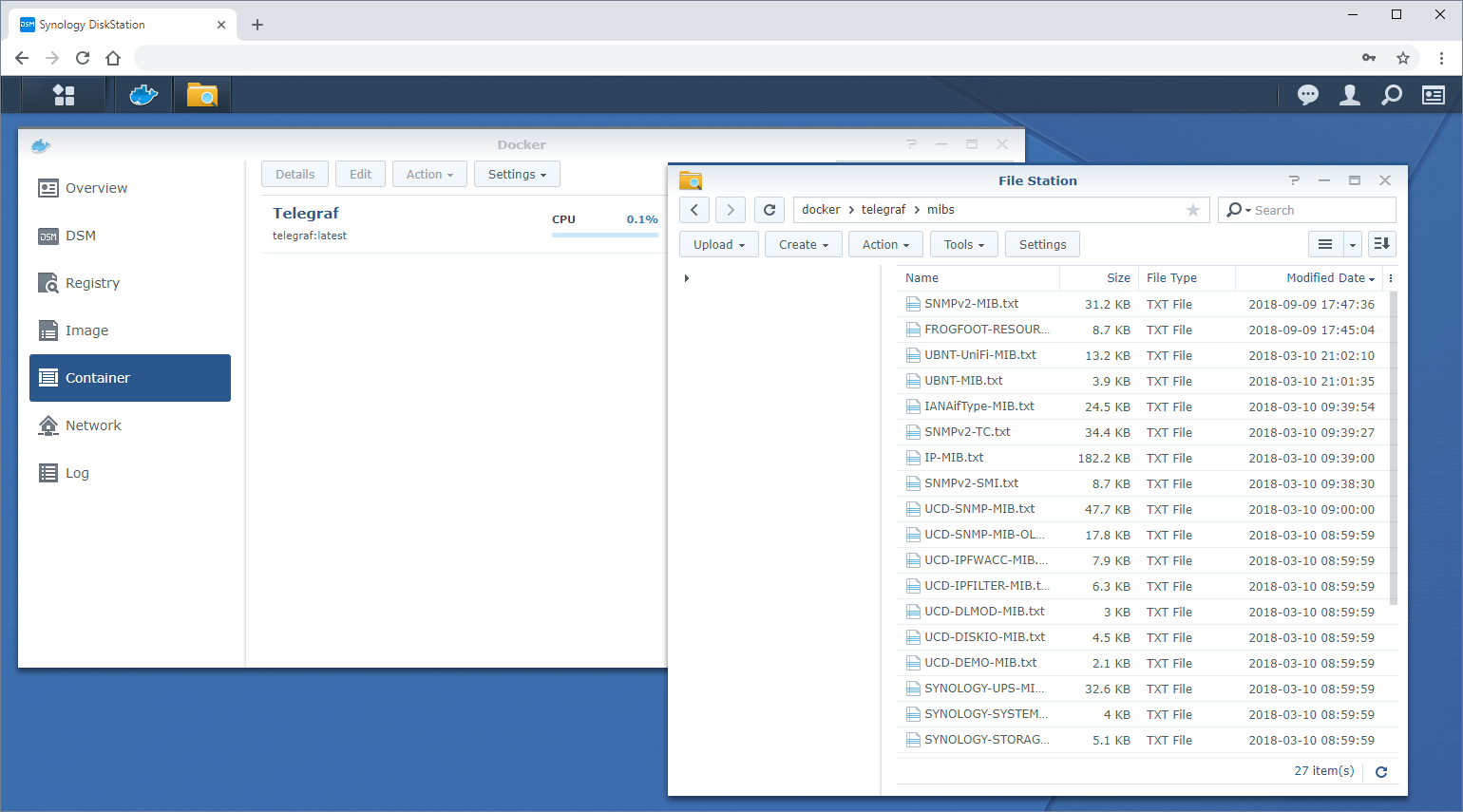Select IP-MIB.txt file

1143,458
